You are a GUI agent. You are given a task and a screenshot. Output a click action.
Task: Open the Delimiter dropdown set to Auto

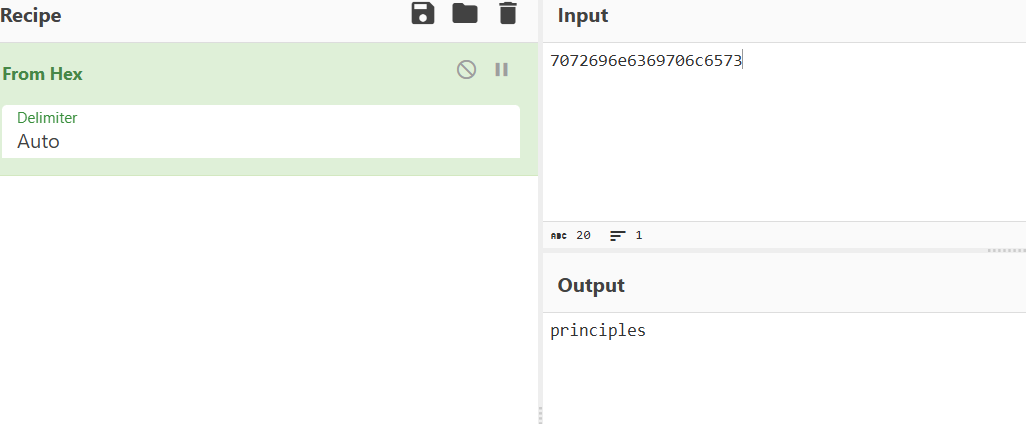[x=260, y=131]
